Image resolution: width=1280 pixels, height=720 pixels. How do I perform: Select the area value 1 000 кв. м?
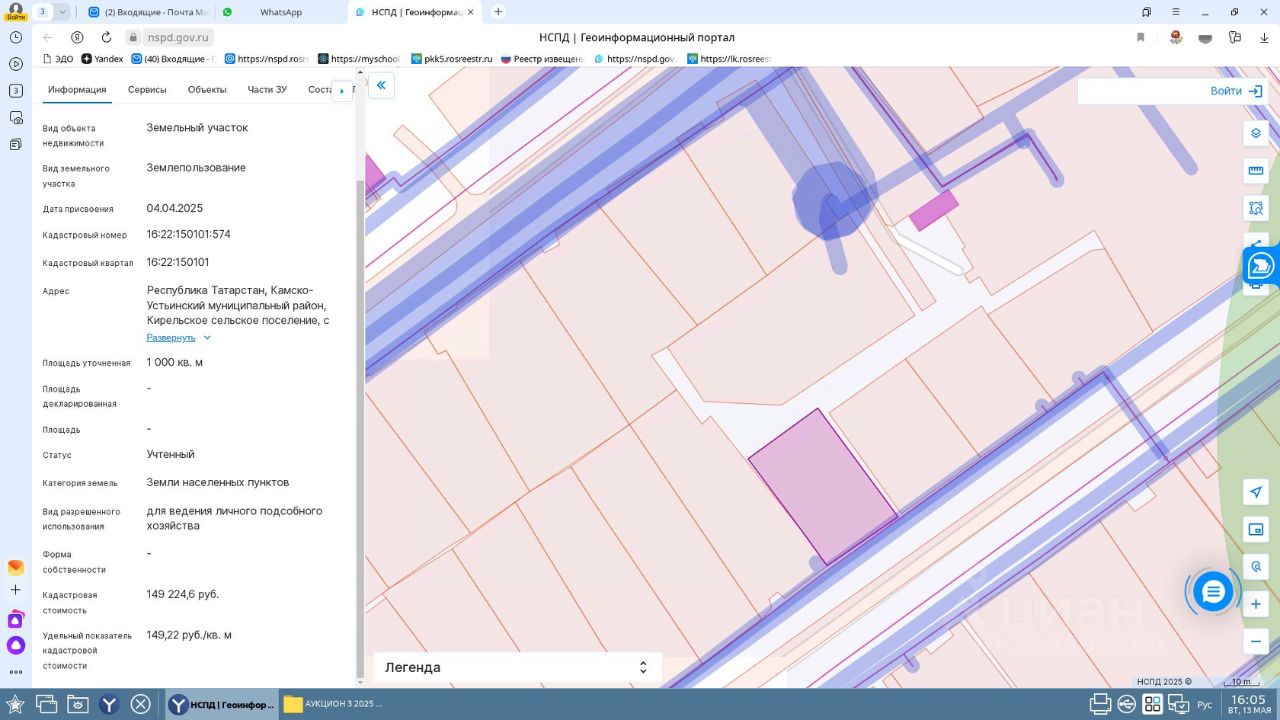tap(175, 362)
